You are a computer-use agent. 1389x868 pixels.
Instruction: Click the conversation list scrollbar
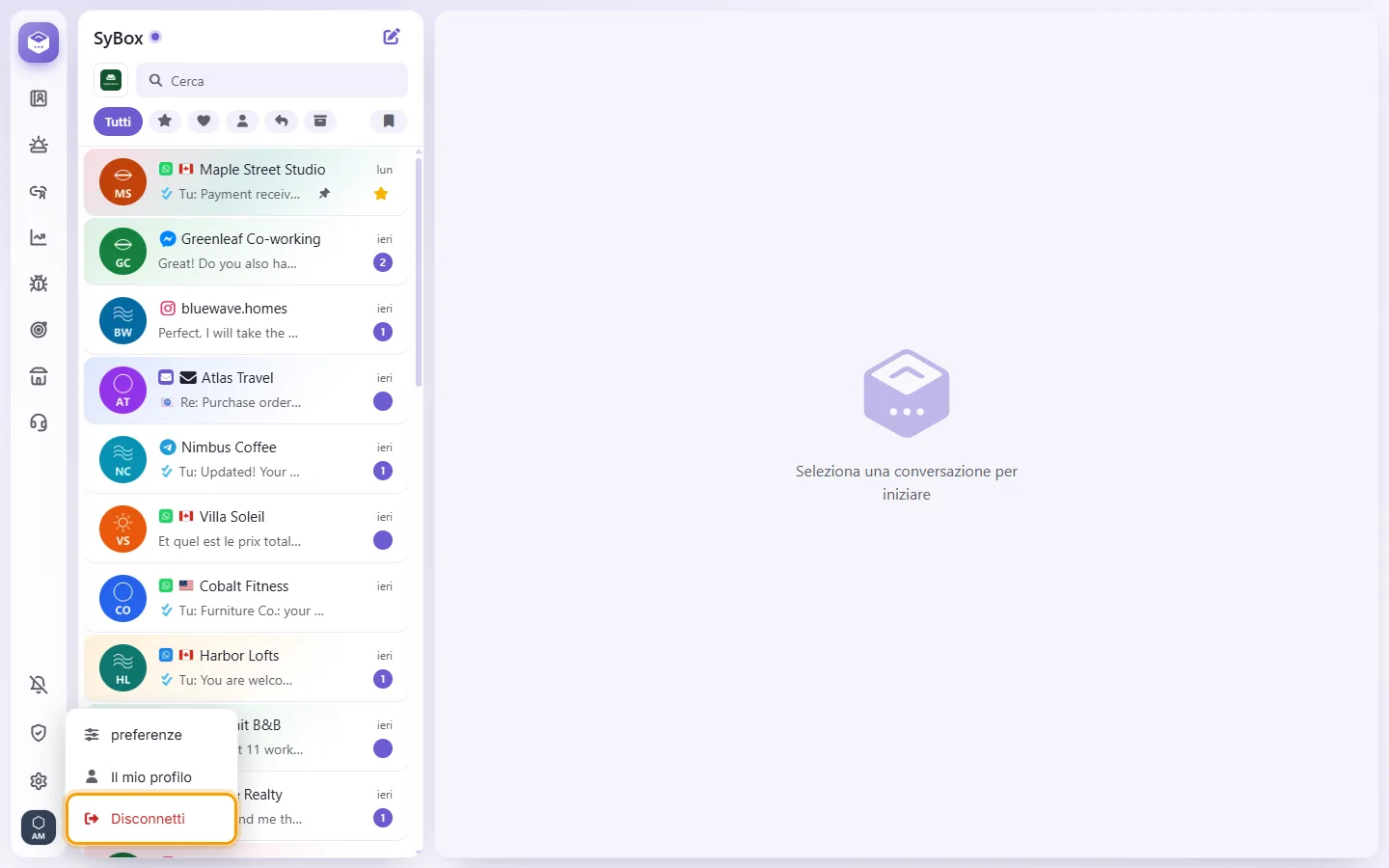(419, 273)
